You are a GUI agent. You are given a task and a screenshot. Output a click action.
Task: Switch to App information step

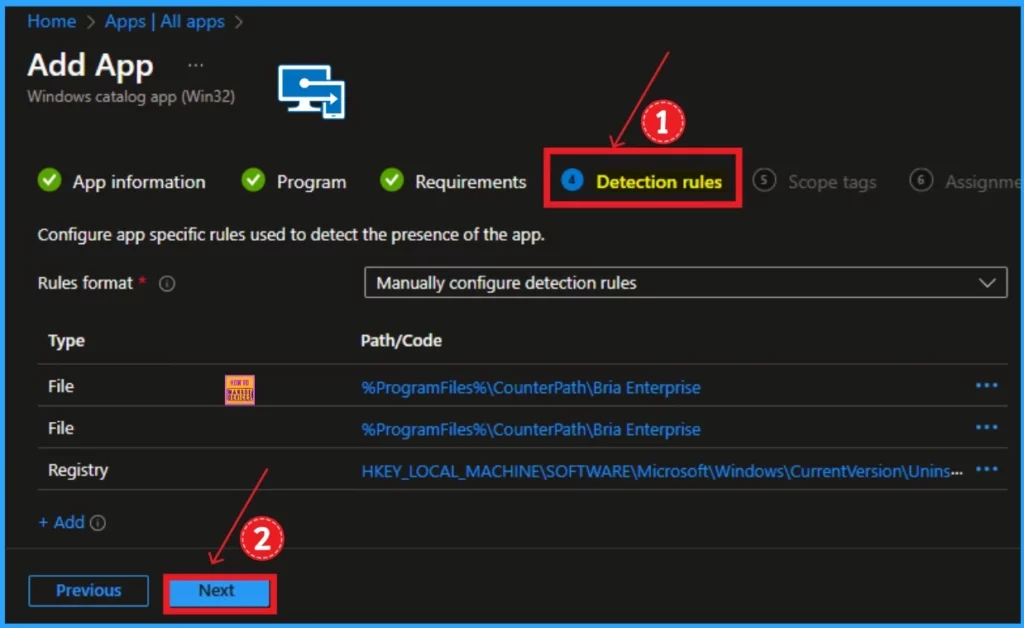(138, 181)
